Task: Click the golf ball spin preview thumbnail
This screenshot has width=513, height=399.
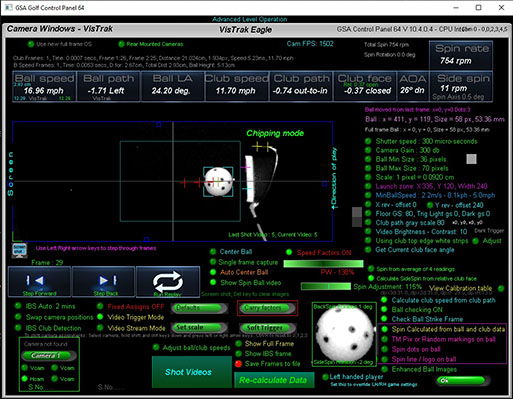Action: tap(344, 334)
